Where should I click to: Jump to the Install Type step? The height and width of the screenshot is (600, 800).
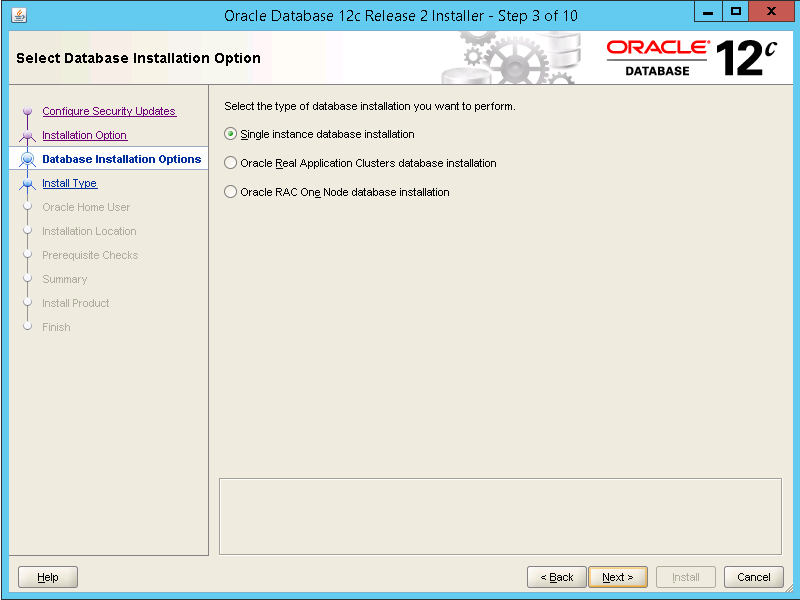point(69,183)
